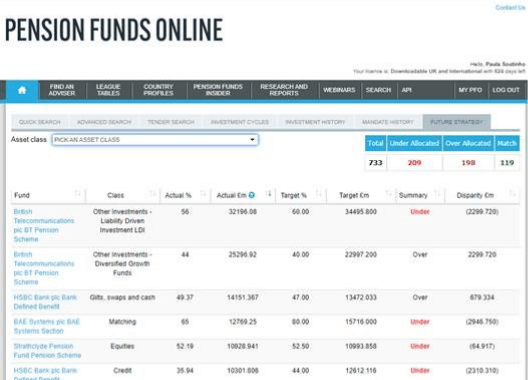Viewport: 528px width, 380px height.
Task: Sort by Target % column arrows
Action: point(319,193)
